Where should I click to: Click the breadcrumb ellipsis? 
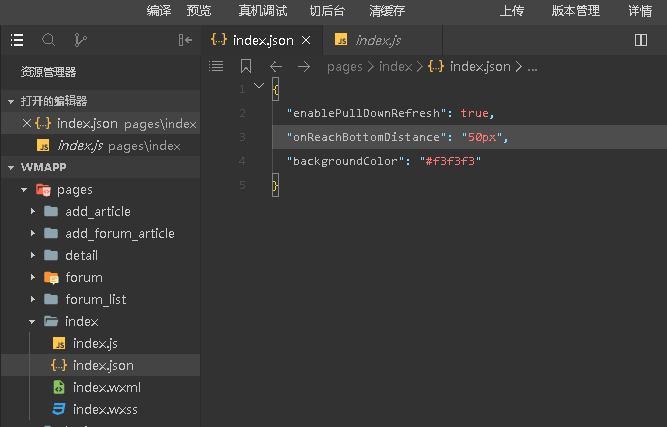click(x=532, y=67)
